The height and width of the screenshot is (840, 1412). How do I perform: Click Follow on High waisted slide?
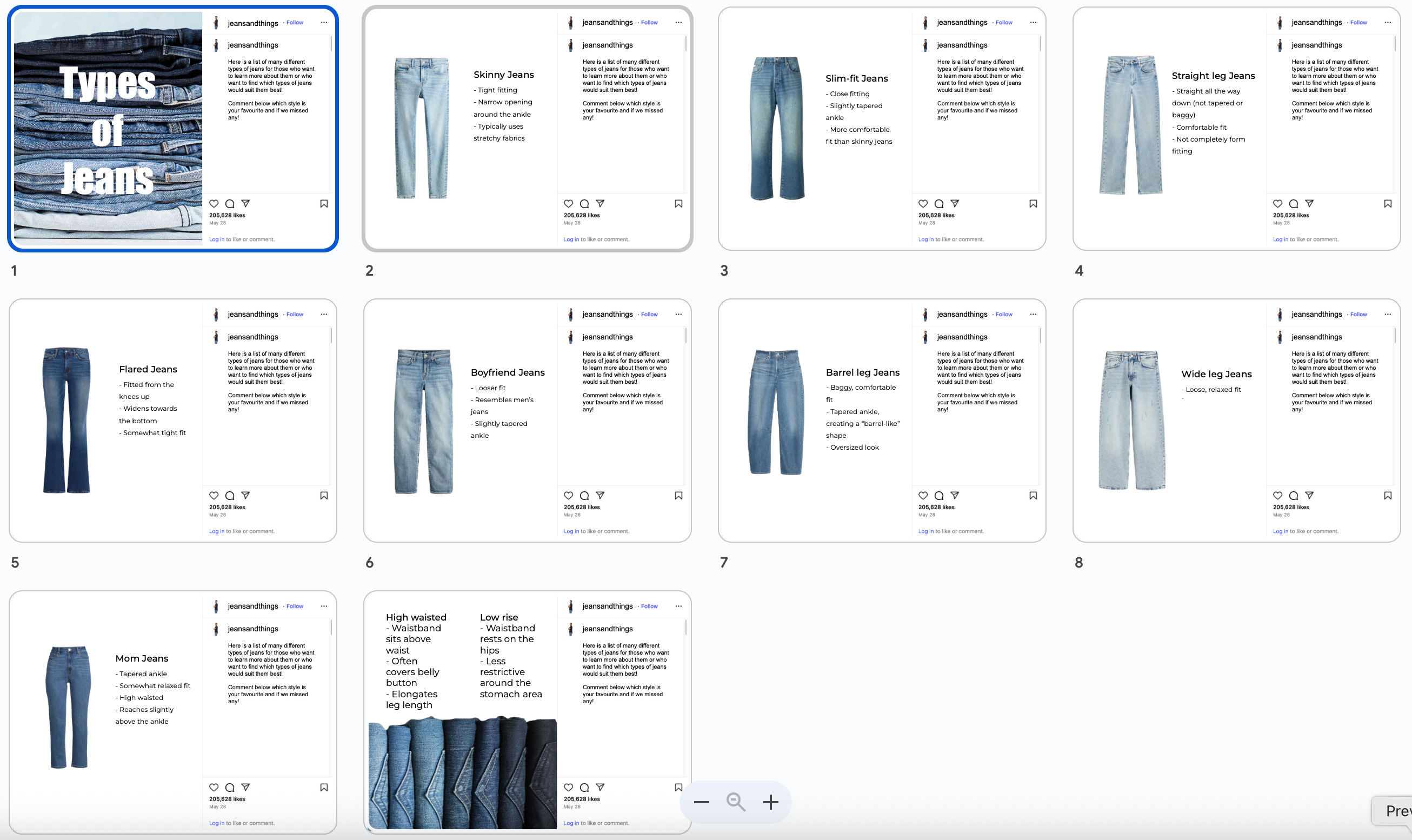pyautogui.click(x=649, y=606)
